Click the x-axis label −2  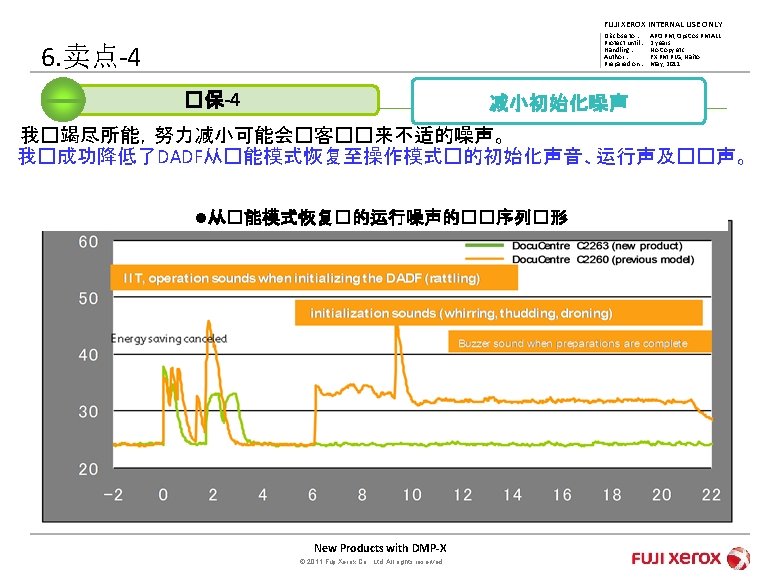[x=113, y=495]
